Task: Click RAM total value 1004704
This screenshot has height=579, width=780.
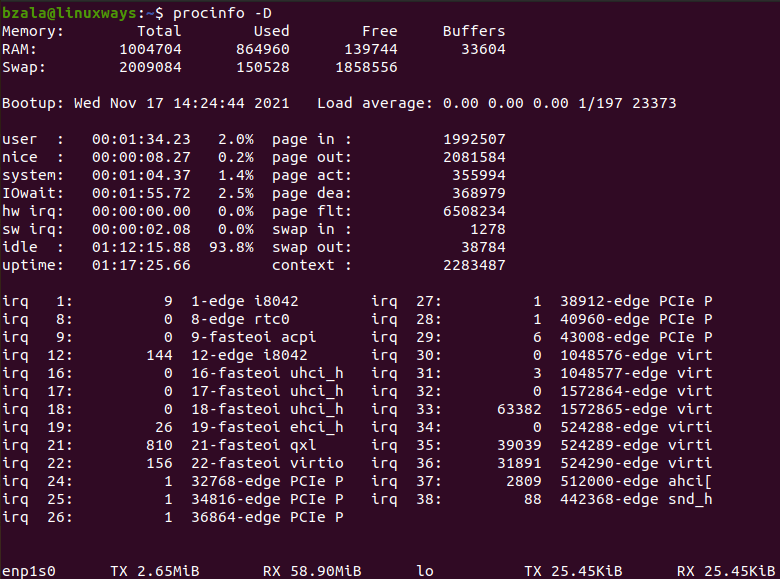Action: coord(150,49)
